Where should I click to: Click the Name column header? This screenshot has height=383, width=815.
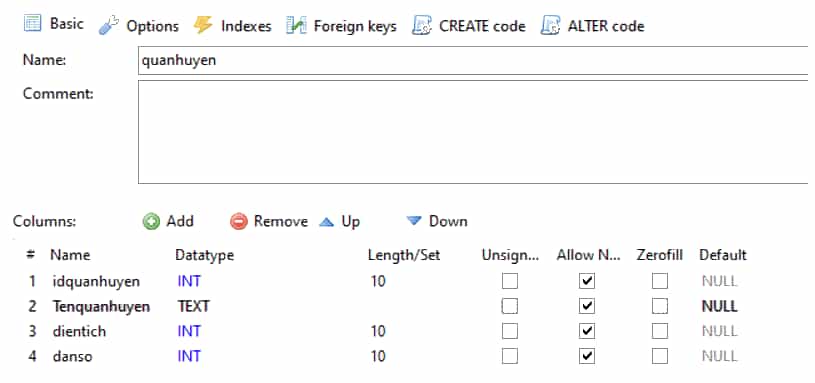coord(70,255)
